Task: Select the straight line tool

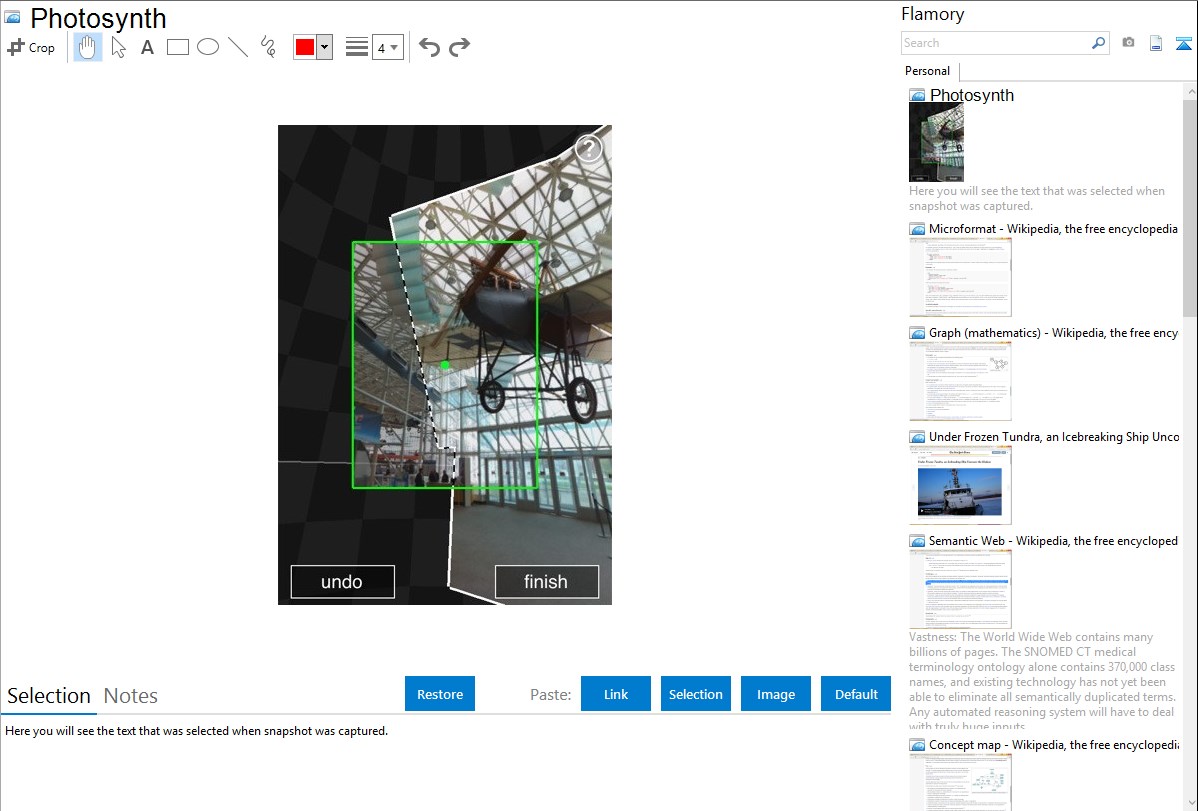Action: 238,47
